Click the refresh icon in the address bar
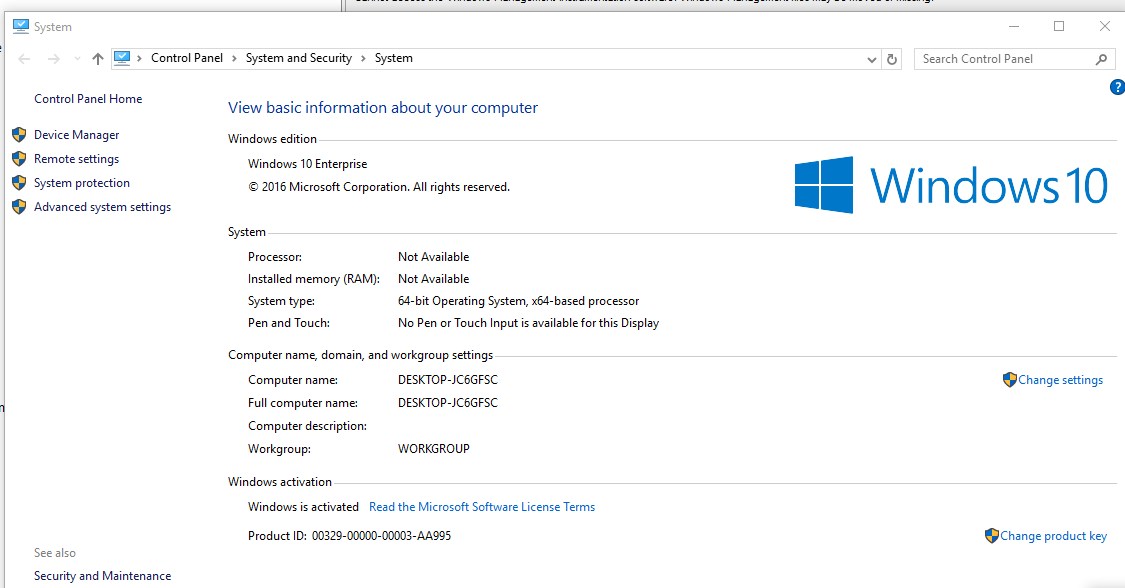This screenshot has width=1125, height=588. pos(893,59)
